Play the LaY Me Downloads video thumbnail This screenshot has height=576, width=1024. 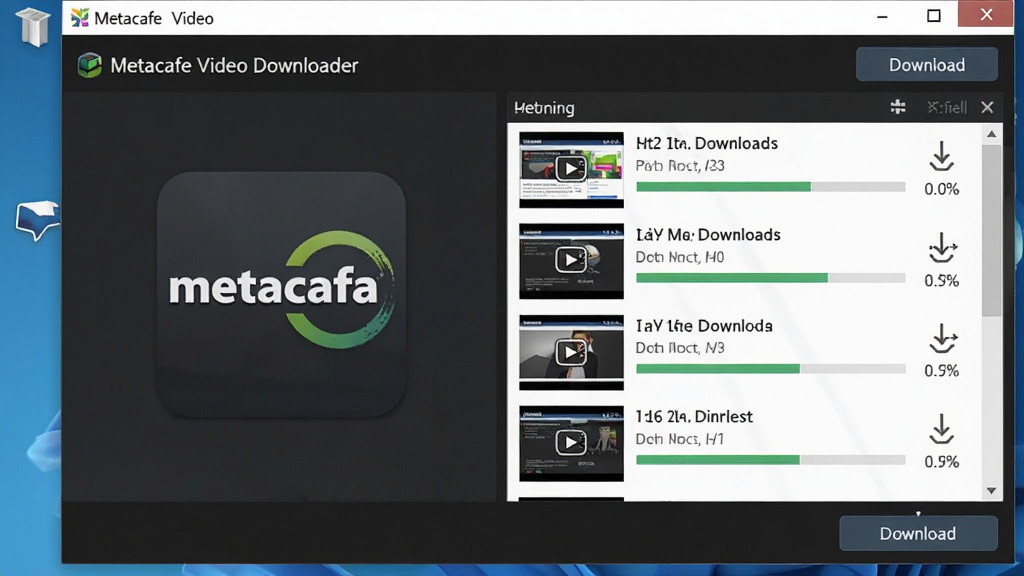[x=571, y=261]
